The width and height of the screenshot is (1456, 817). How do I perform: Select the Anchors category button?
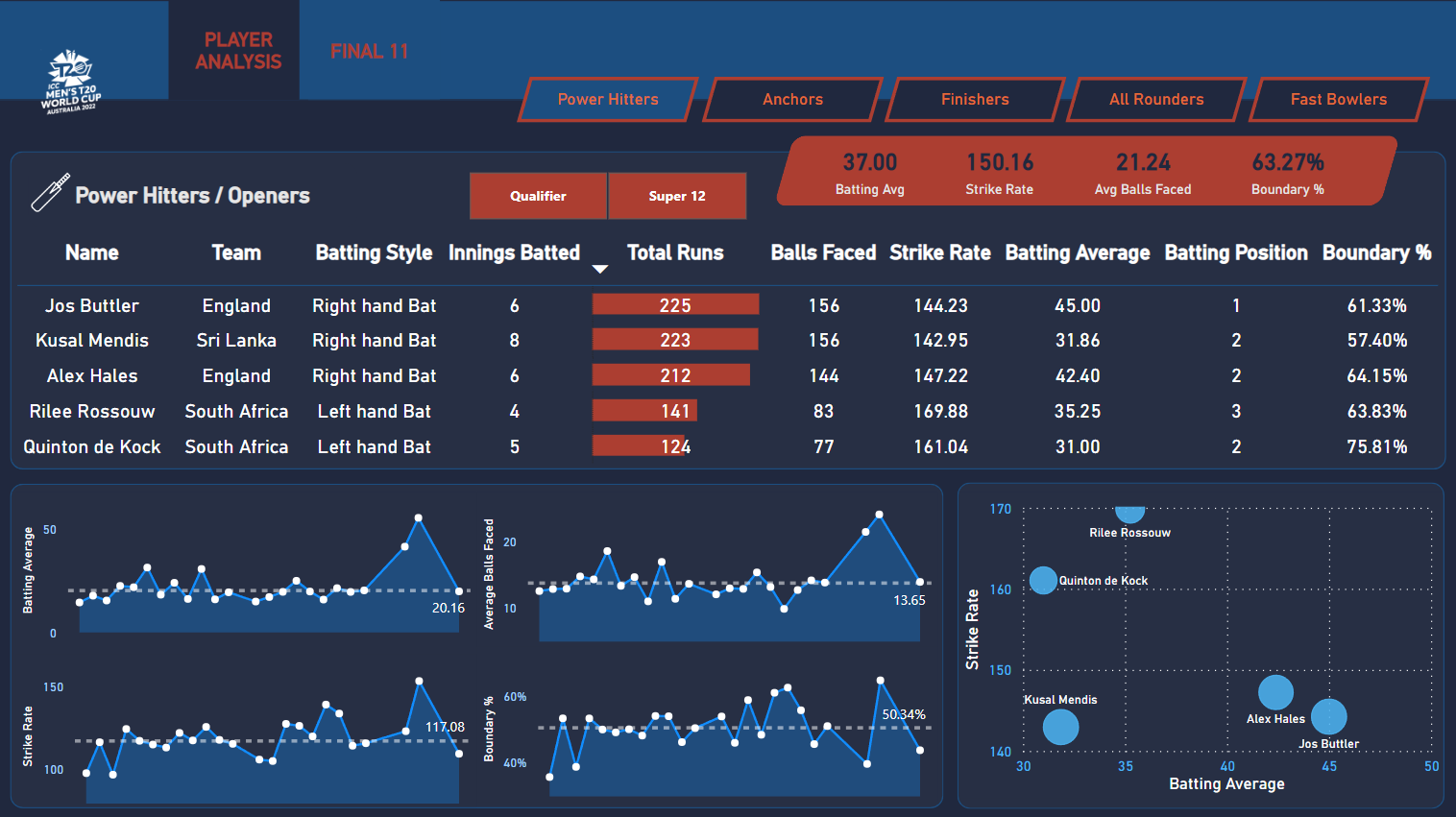click(792, 100)
